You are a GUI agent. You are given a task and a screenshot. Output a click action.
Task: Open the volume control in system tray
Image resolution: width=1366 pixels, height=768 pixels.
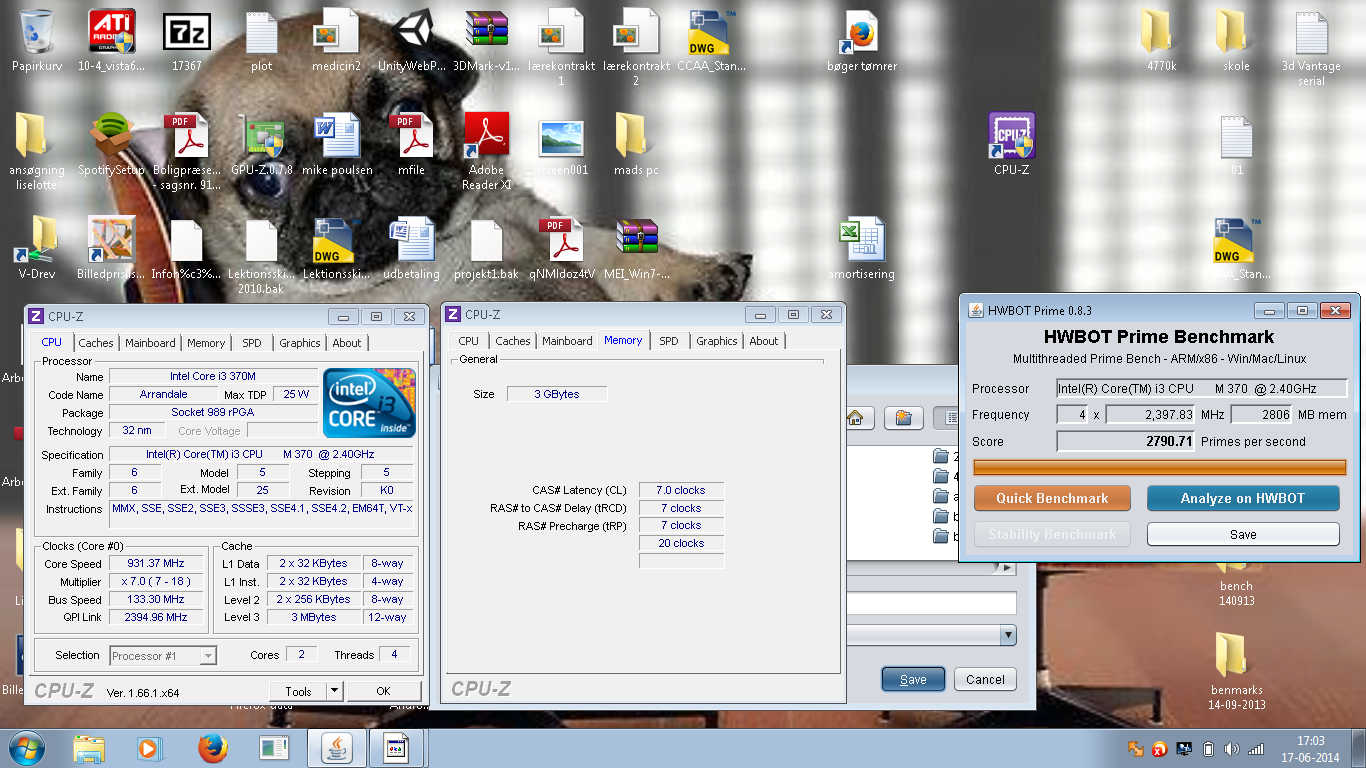[1231, 748]
